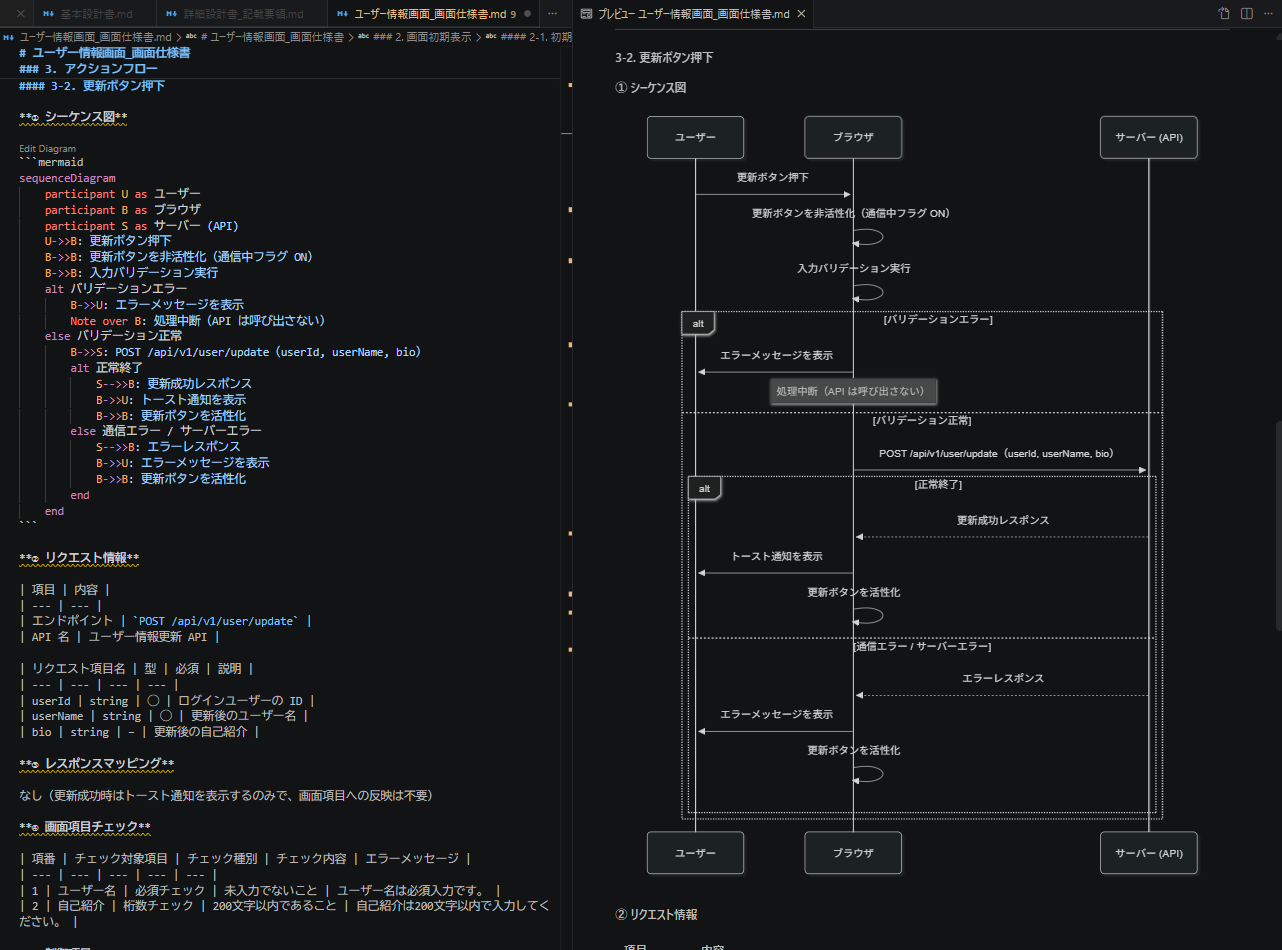Click the 'トースト通知を表示' label in the diagram
Screen dimensions: 1282x950
pos(777,556)
